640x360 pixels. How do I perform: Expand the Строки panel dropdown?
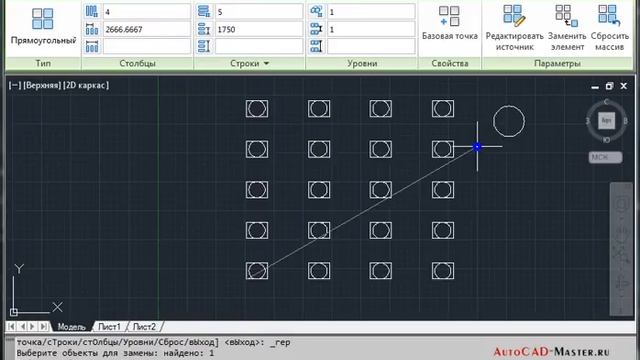coord(266,63)
